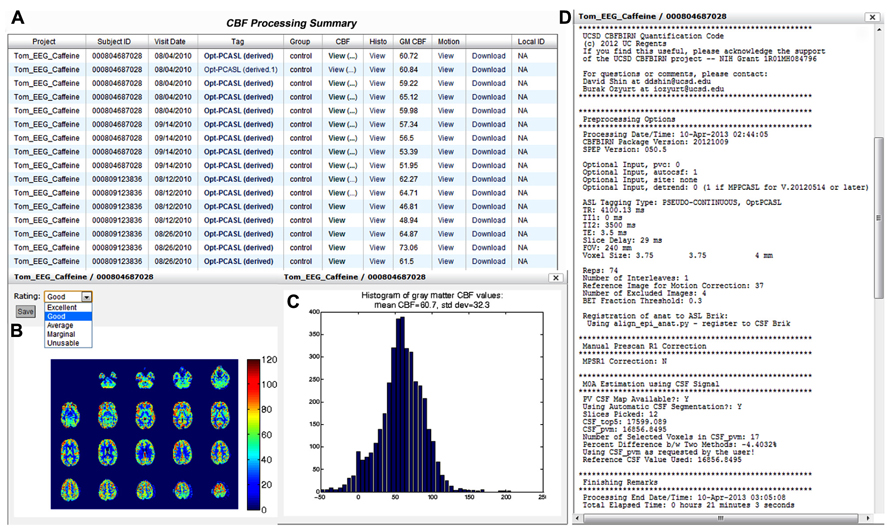Open CBF View (...) for row 53.39
The width and height of the screenshot is (892, 531).
tap(342, 152)
